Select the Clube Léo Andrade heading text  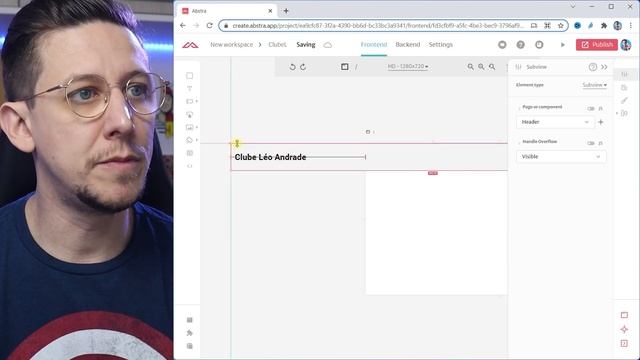click(270, 157)
